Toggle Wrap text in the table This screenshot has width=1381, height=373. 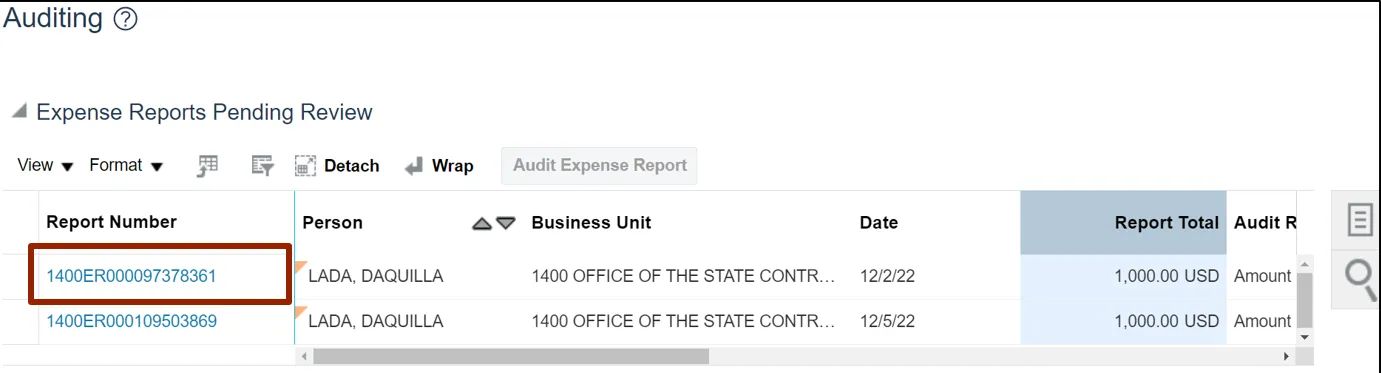point(439,166)
